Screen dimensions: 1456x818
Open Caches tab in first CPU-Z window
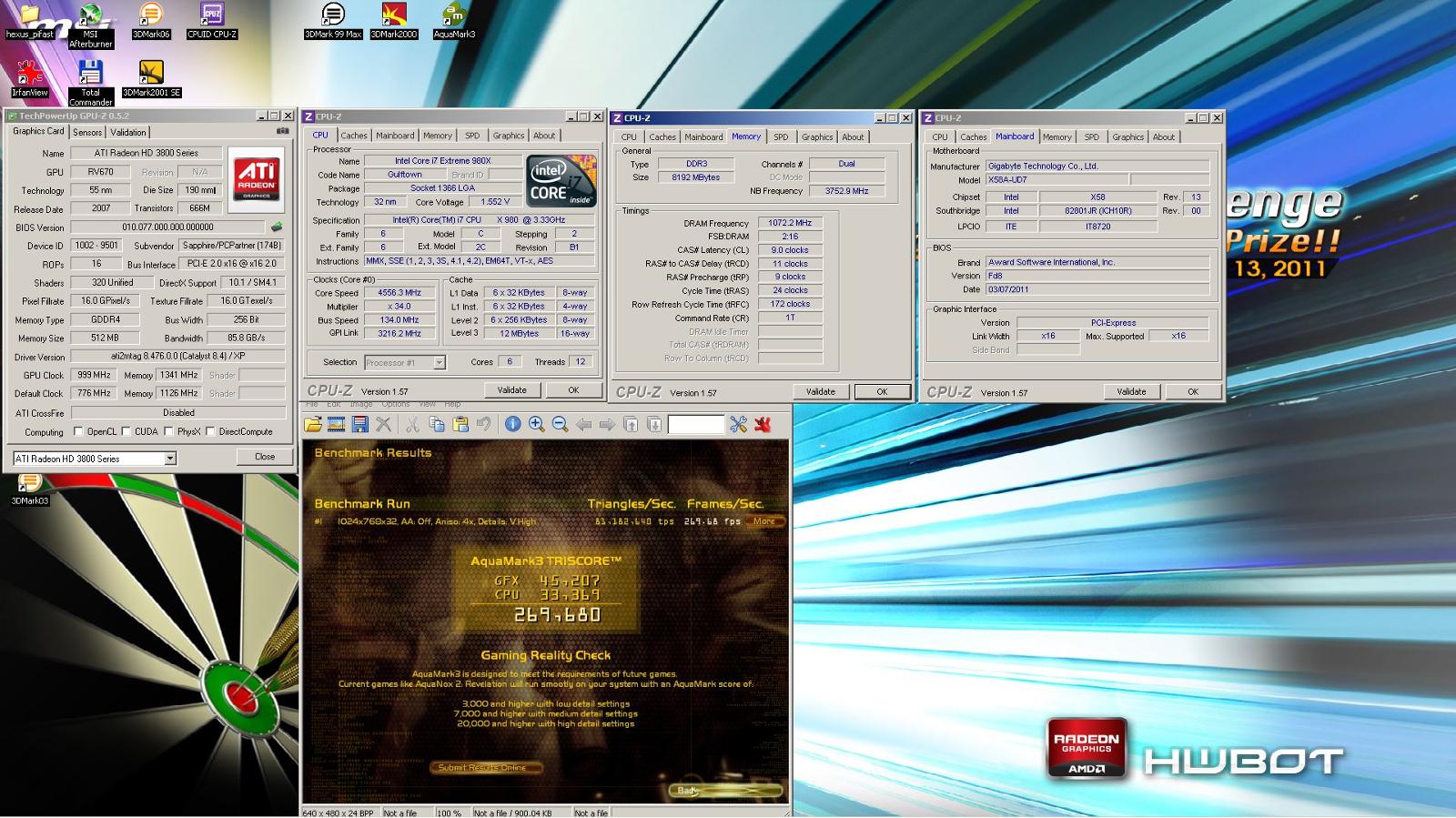354,136
